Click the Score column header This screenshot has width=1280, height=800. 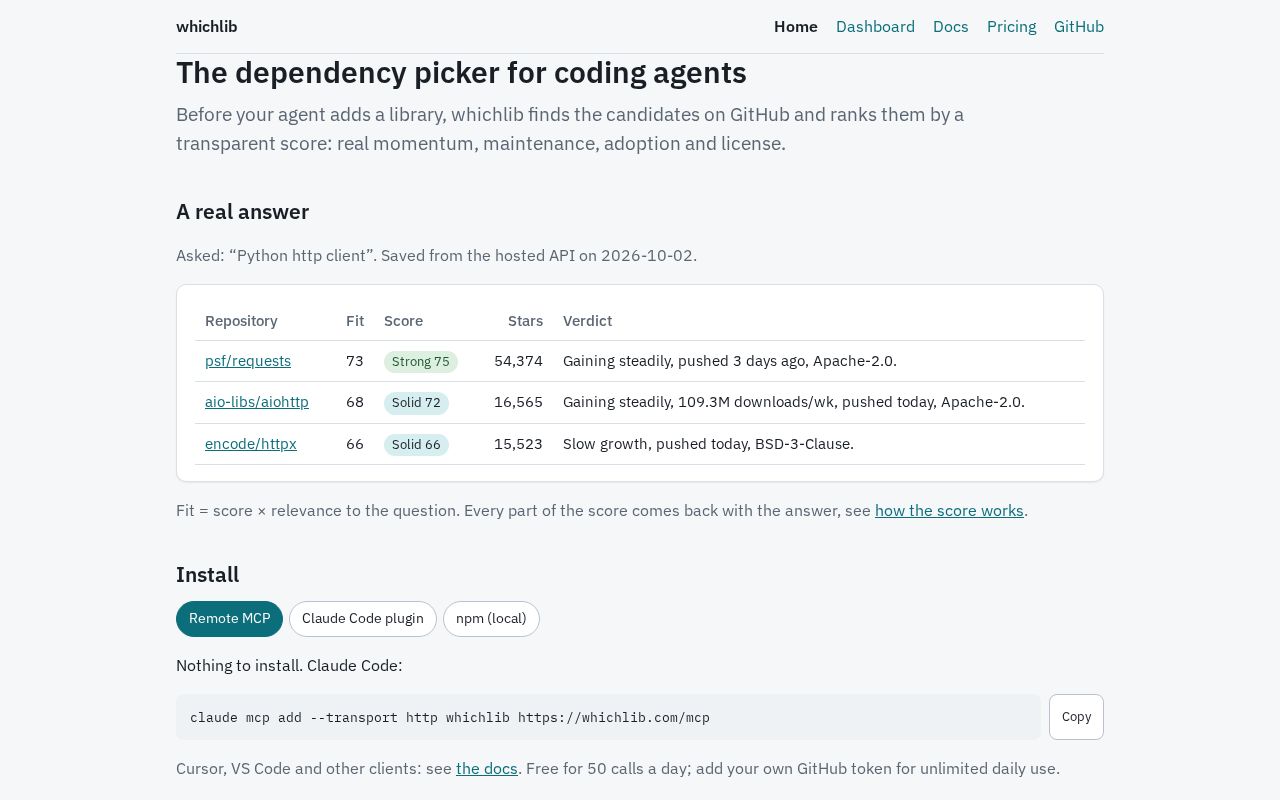click(x=403, y=321)
